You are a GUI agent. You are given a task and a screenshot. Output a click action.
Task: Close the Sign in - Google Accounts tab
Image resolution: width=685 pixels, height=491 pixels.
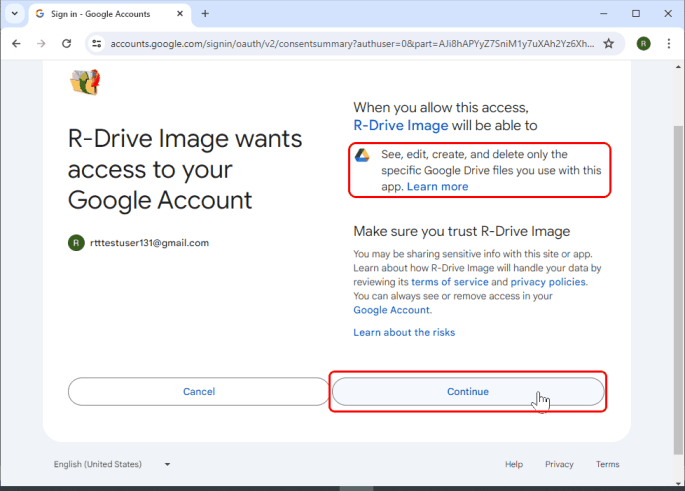click(180, 14)
